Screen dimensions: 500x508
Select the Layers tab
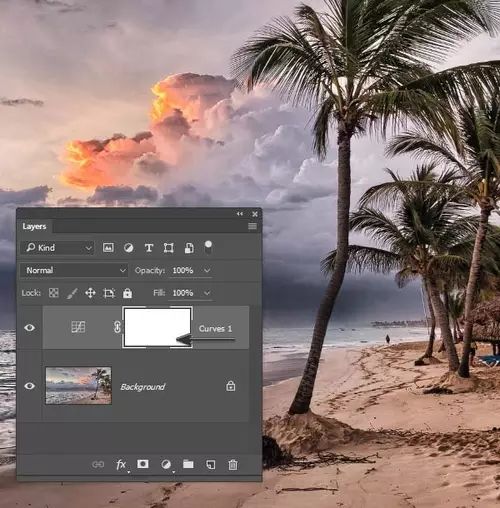pos(34,226)
